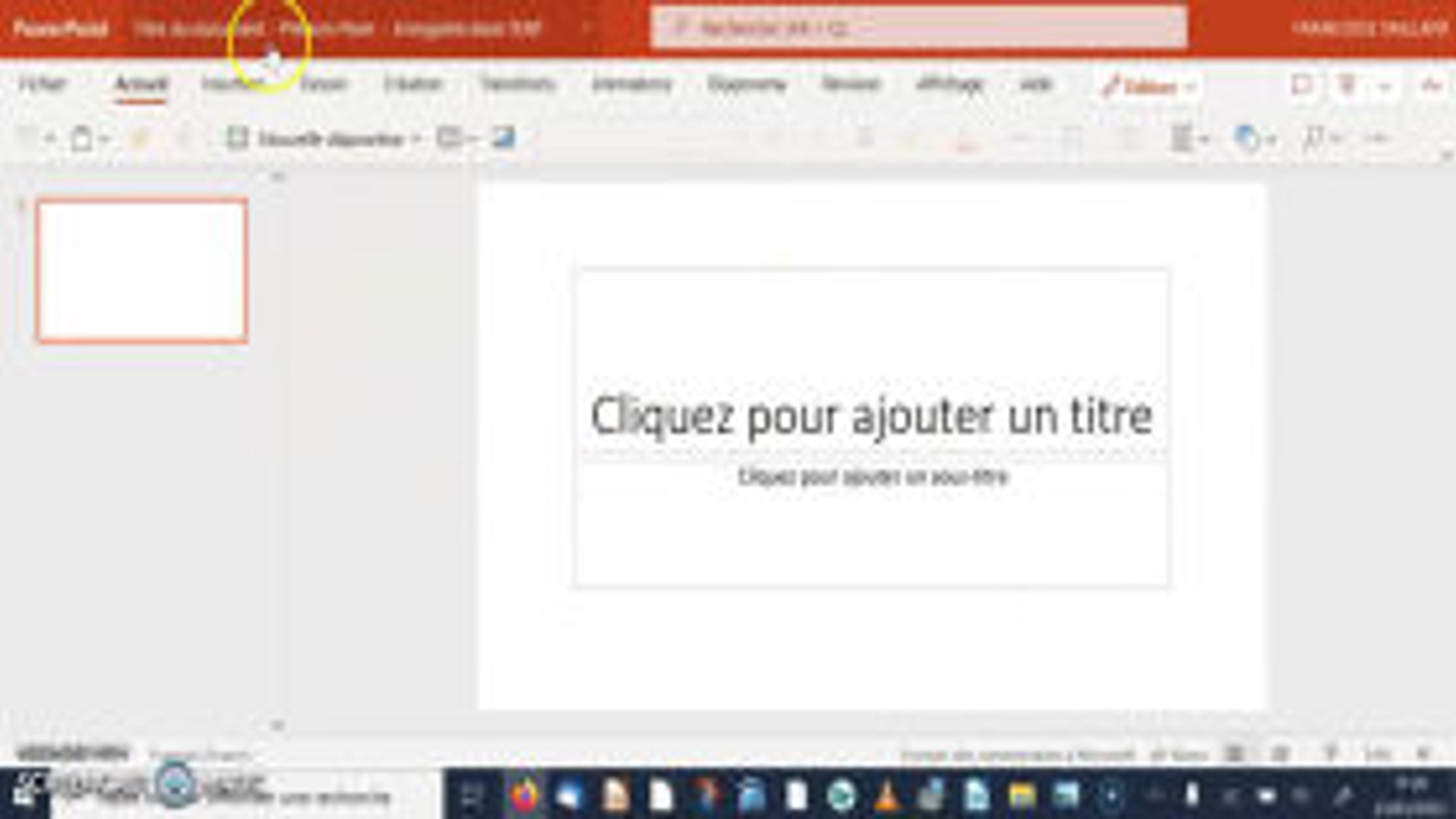Open the Animations ribbon tab
The image size is (1456, 819).
tap(632, 83)
